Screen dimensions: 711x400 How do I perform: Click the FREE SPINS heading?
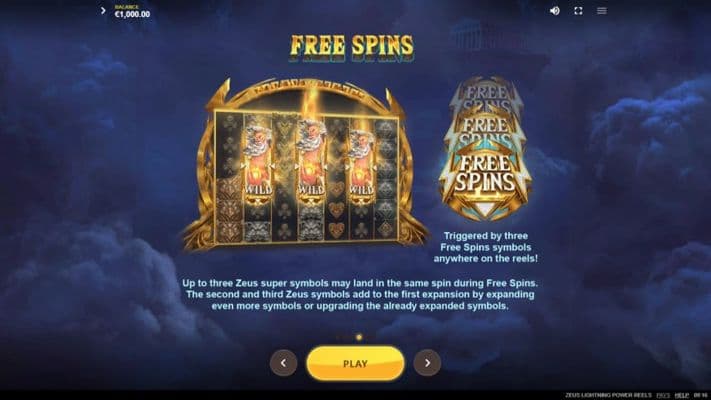(352, 47)
